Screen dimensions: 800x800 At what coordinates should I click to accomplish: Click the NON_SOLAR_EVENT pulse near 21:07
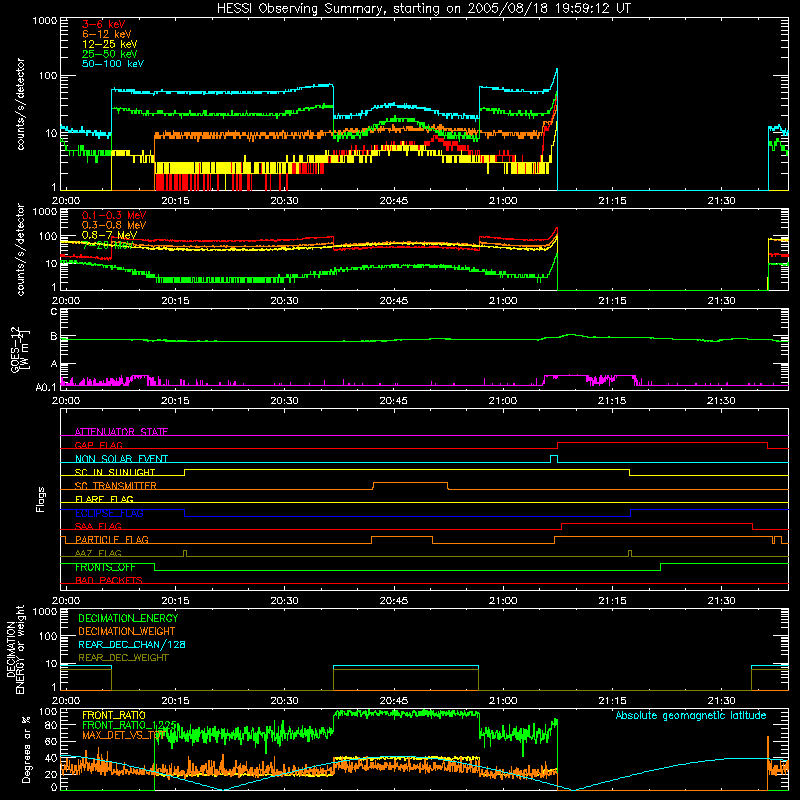click(554, 458)
